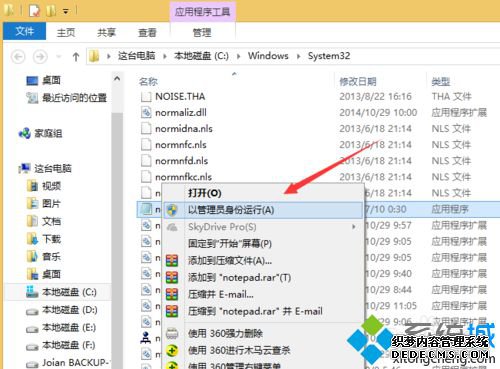The width and height of the screenshot is (500, 369).
Task: Click the 360 icon beside 使用 360进行木马云查杀
Action: pos(172,350)
